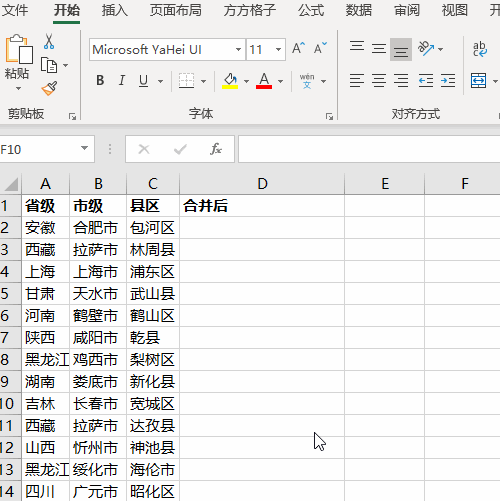
Task: Open the 文件 menu tab
Action: coord(15,10)
